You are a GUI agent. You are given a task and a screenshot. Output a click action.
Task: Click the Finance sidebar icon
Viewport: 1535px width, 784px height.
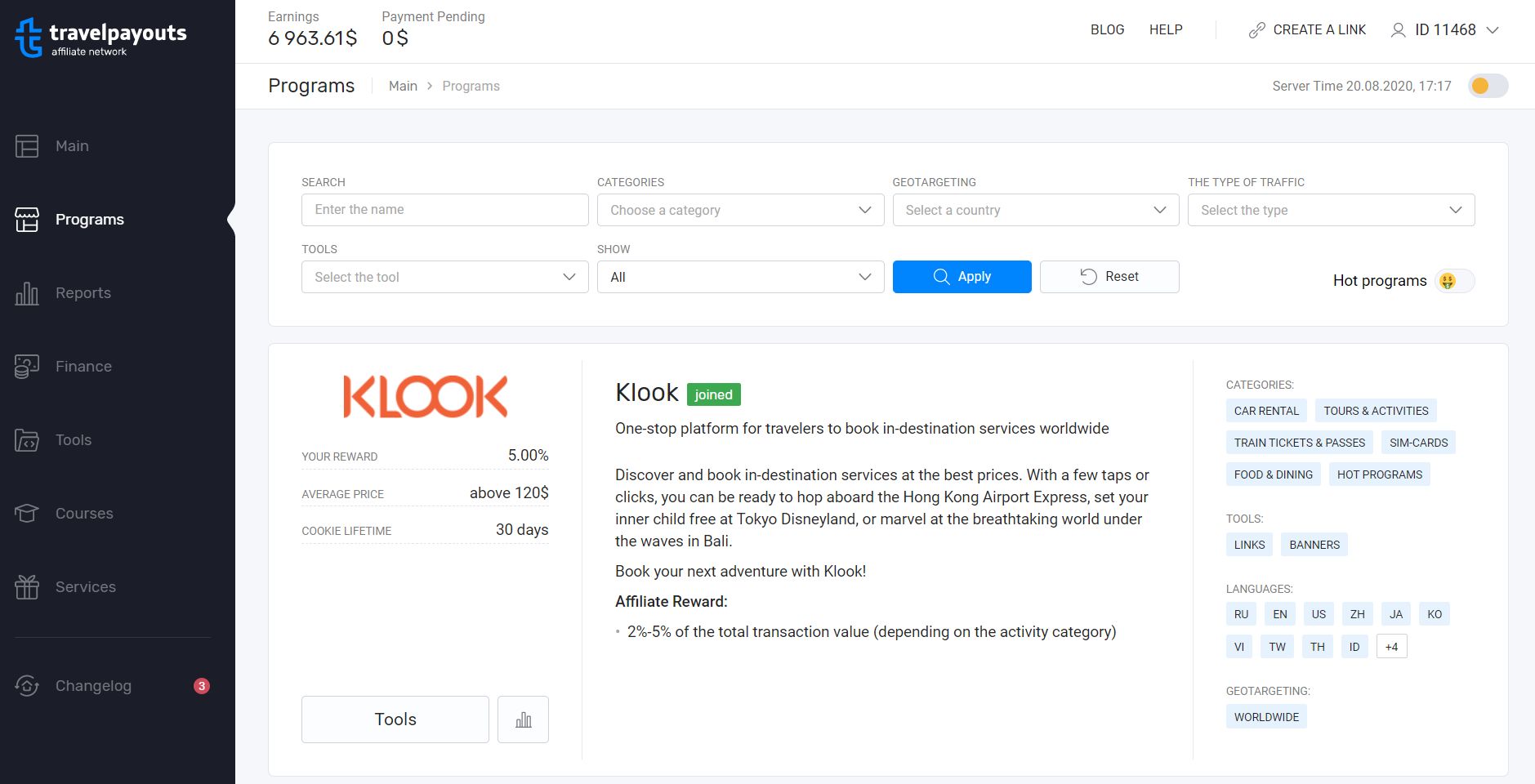pyautogui.click(x=27, y=367)
